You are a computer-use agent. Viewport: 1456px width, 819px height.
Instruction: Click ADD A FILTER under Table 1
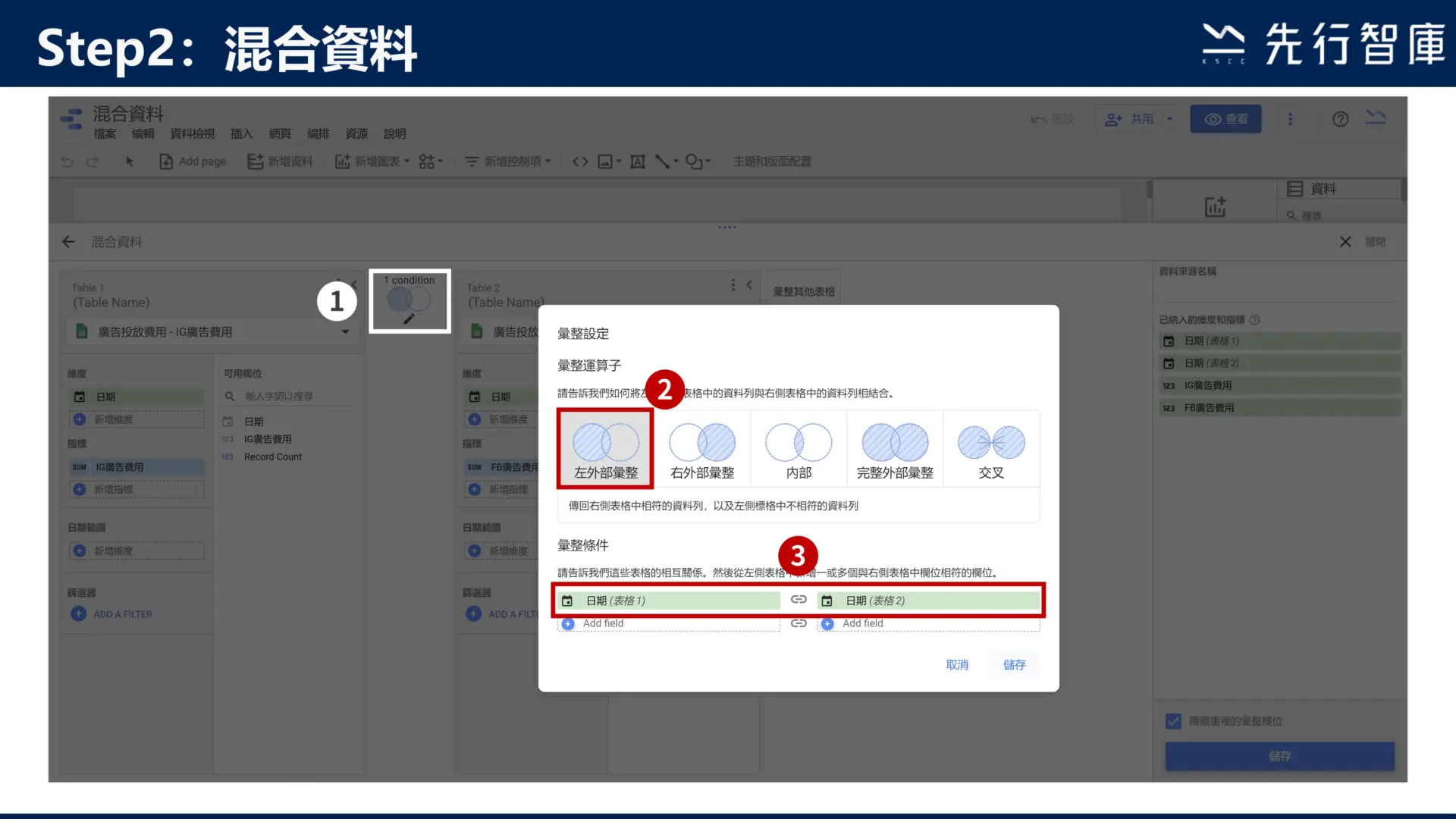coord(112,614)
